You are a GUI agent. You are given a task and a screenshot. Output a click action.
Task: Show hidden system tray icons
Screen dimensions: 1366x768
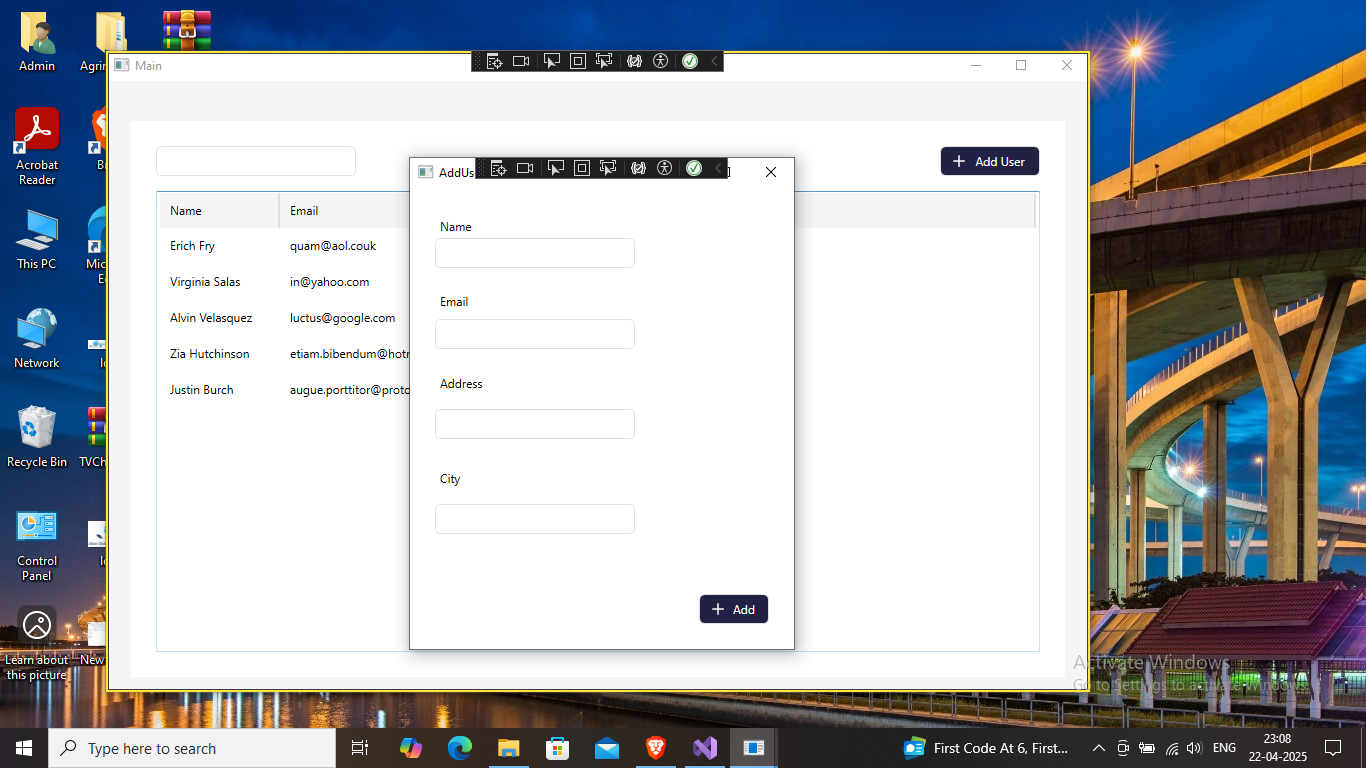pos(1098,748)
